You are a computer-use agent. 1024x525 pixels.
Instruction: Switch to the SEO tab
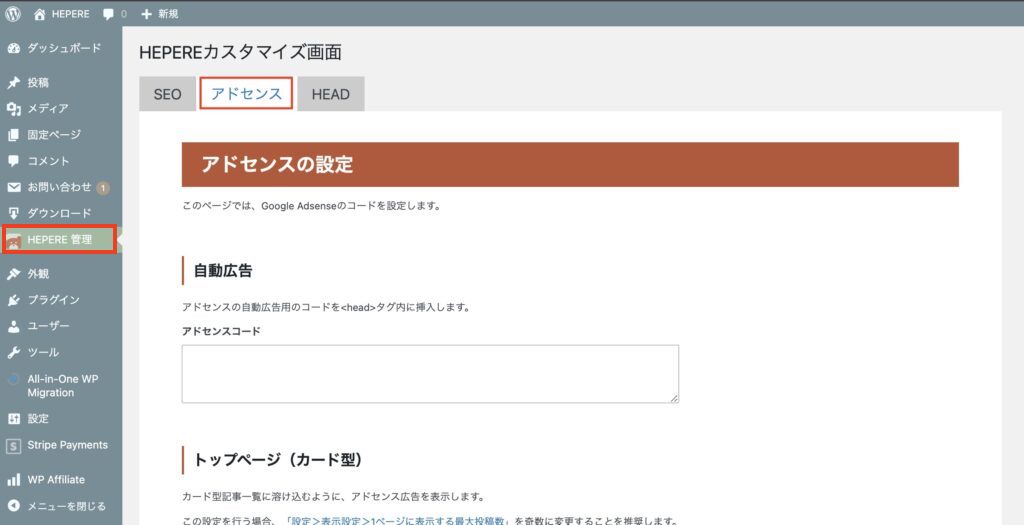167,94
